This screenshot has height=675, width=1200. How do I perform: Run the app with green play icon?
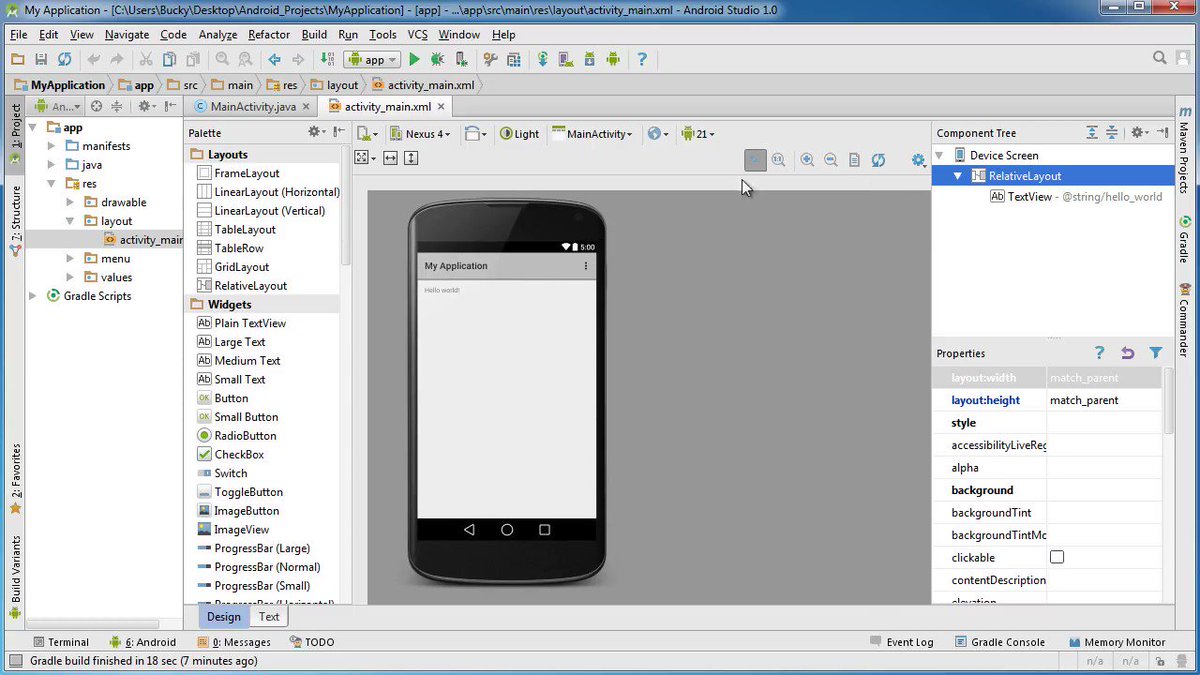pyautogui.click(x=414, y=60)
